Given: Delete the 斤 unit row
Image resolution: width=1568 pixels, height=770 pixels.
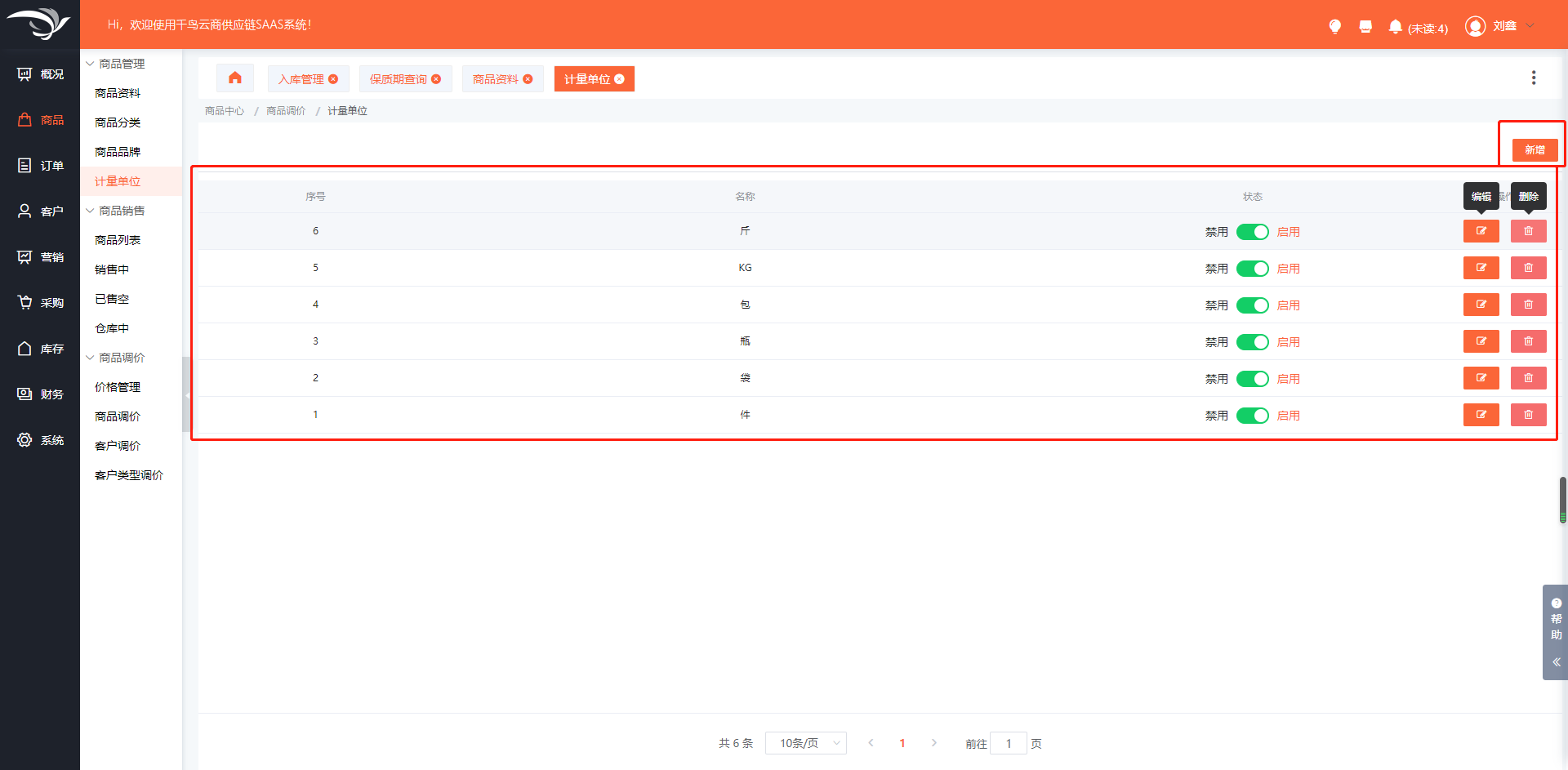Looking at the screenshot, I should (1528, 231).
